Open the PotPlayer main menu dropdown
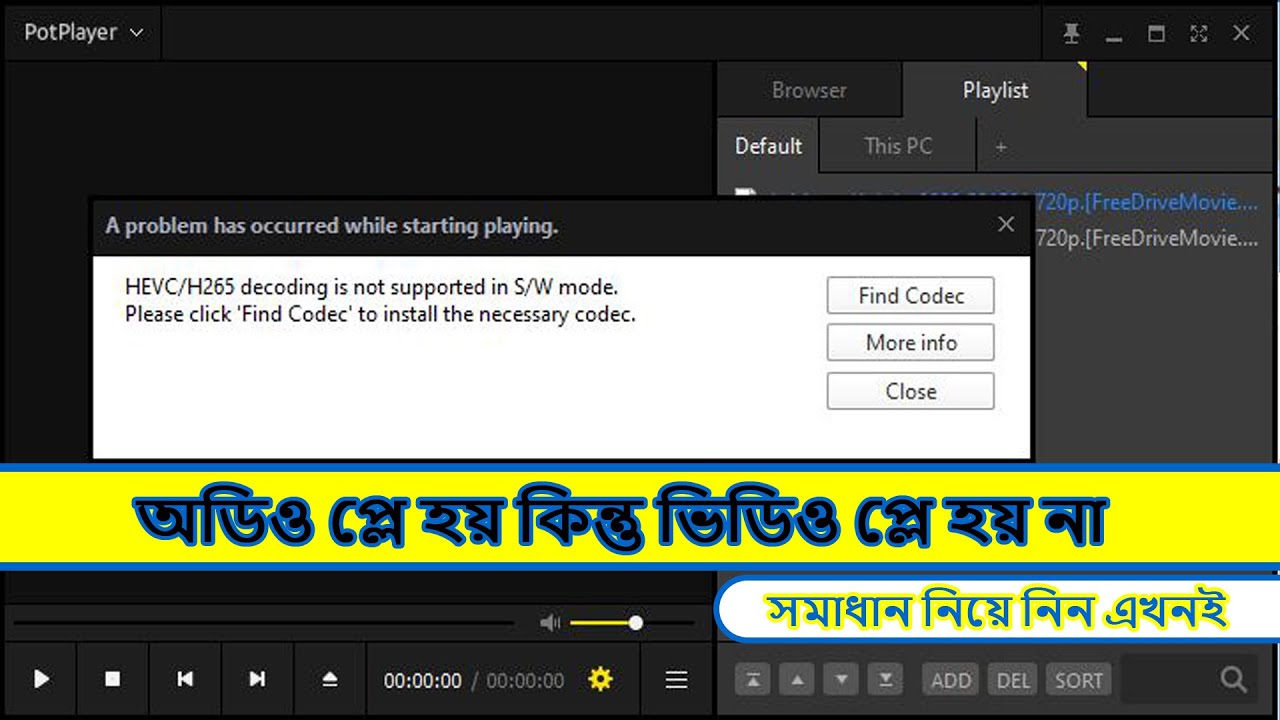Viewport: 1280px width, 720px height. 84,32
